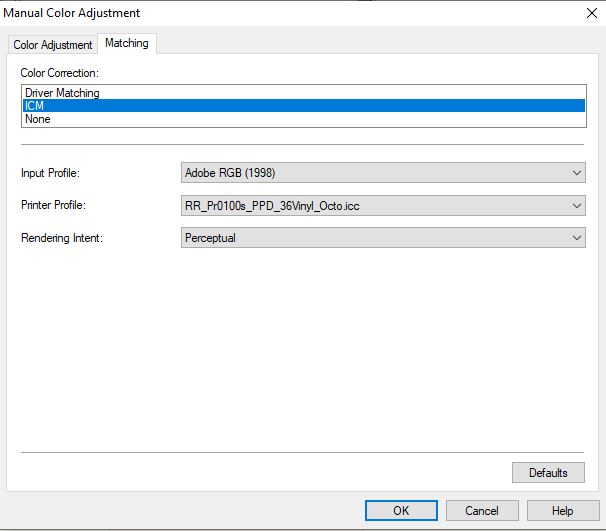Expand the Rendering Intent dropdown arrow
The image size is (606, 531).
pos(576,238)
